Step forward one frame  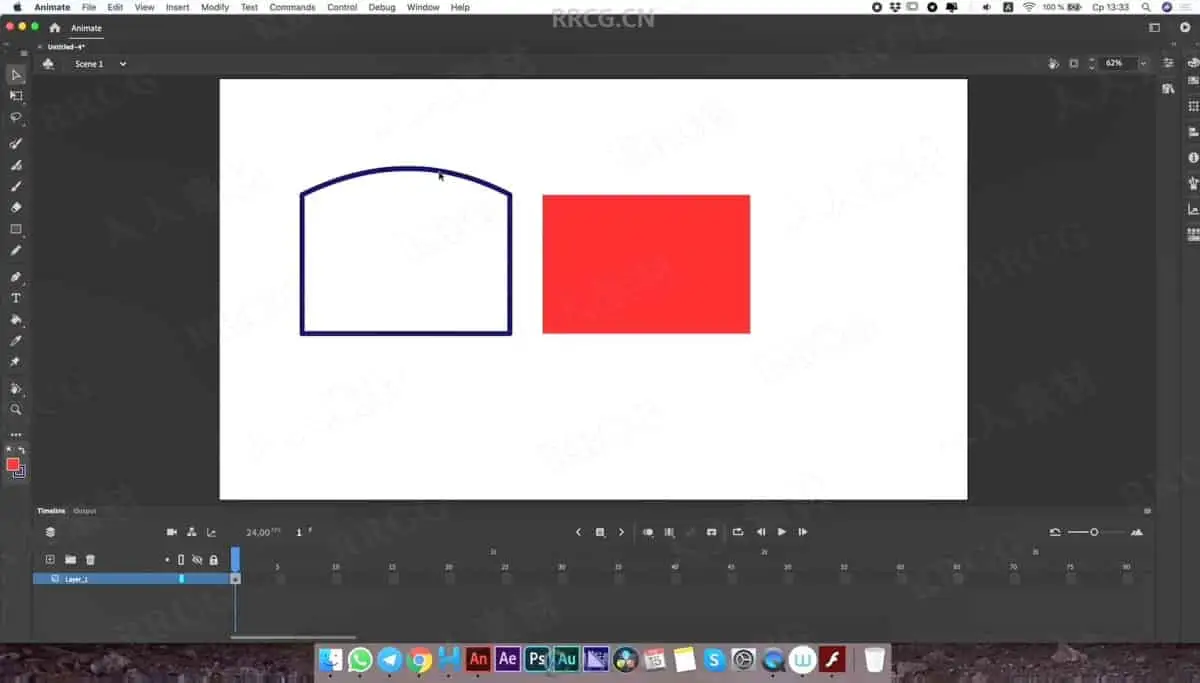(803, 532)
